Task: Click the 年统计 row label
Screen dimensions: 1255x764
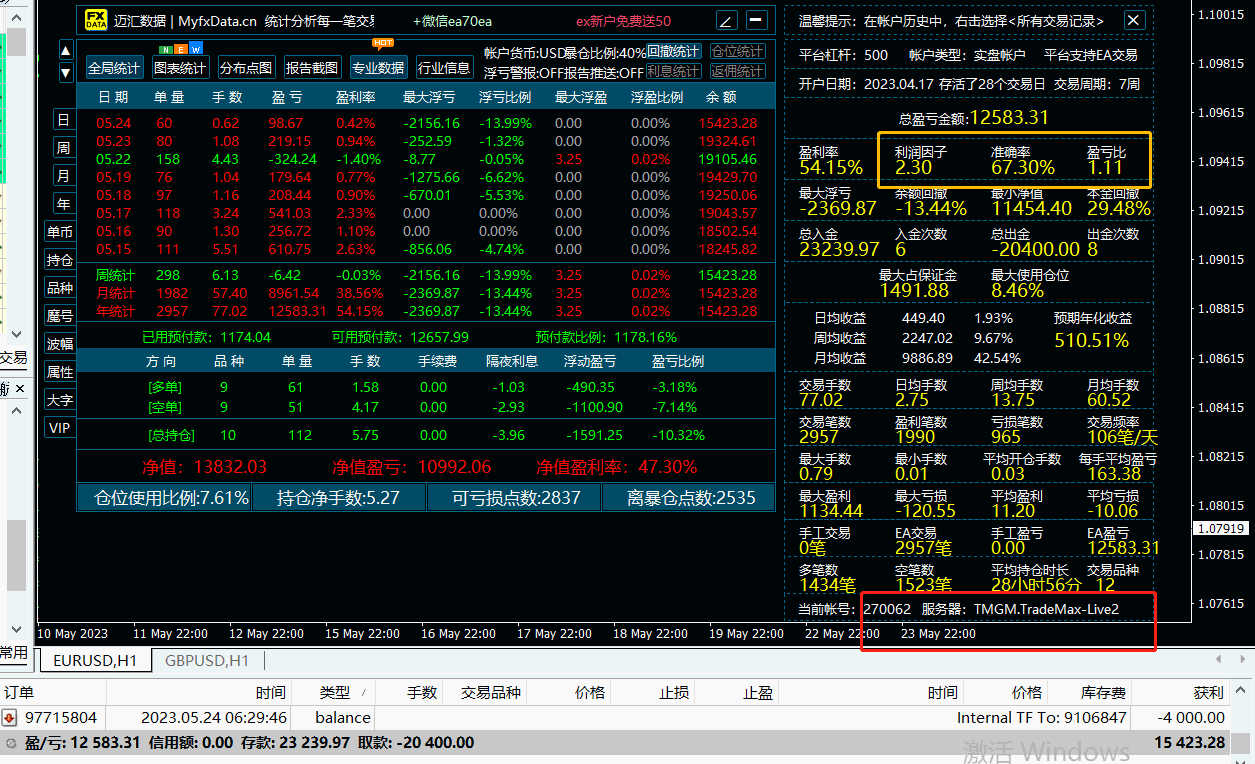Action: click(x=115, y=311)
